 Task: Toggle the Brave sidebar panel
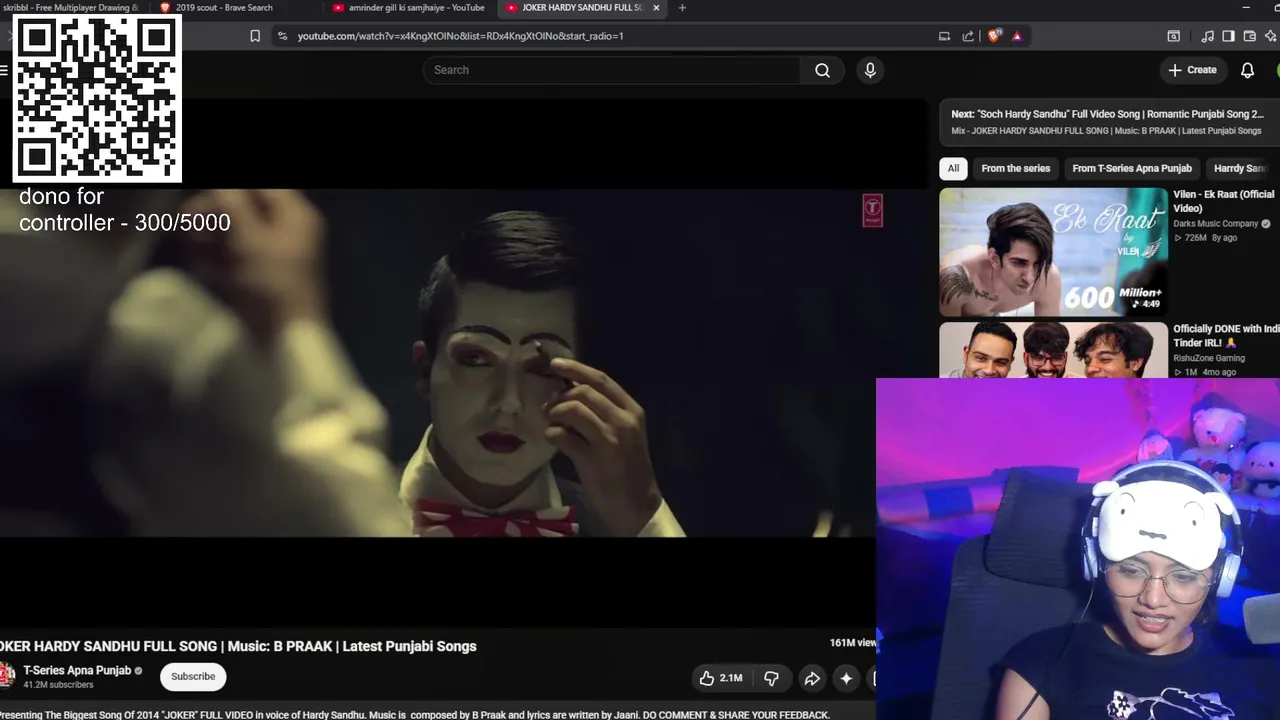(x=1229, y=36)
